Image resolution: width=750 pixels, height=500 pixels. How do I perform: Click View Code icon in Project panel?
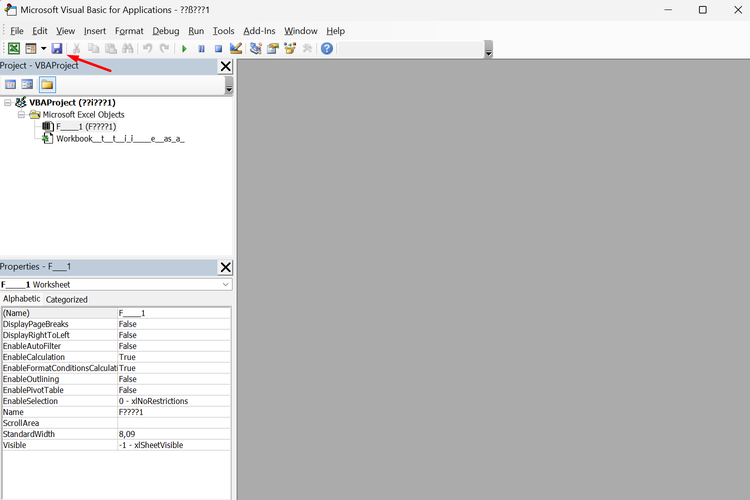pyautogui.click(x=11, y=85)
